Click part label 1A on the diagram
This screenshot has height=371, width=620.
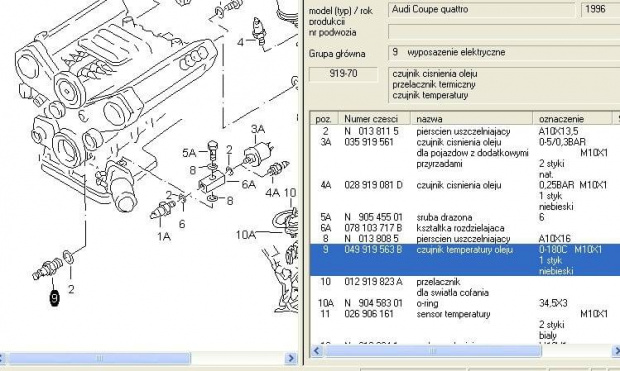tap(164, 237)
